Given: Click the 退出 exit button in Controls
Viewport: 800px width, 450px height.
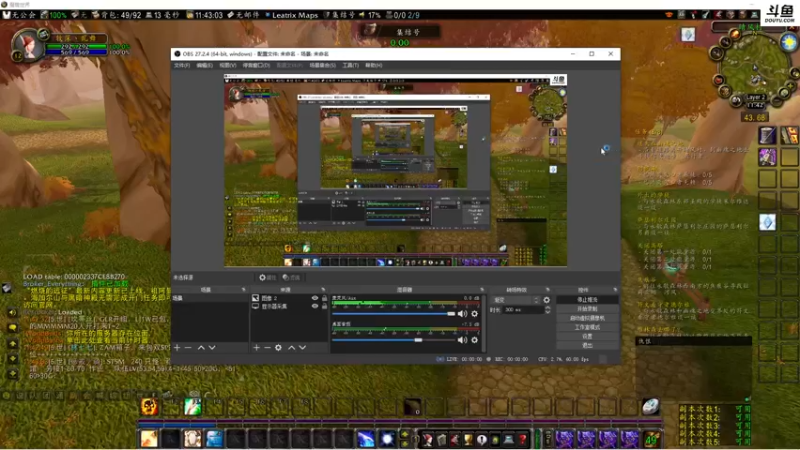Looking at the screenshot, I should click(587, 345).
